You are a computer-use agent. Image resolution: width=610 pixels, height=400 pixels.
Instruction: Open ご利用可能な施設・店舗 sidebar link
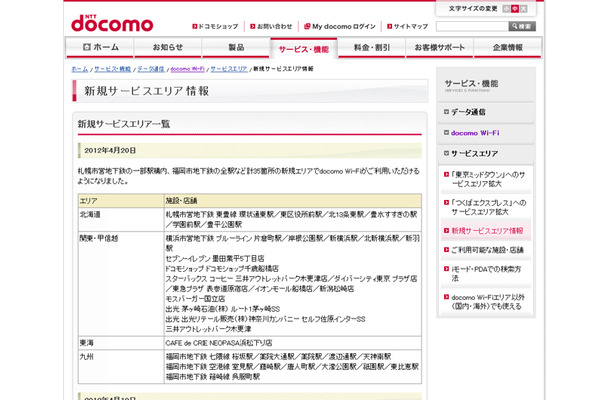487,250
